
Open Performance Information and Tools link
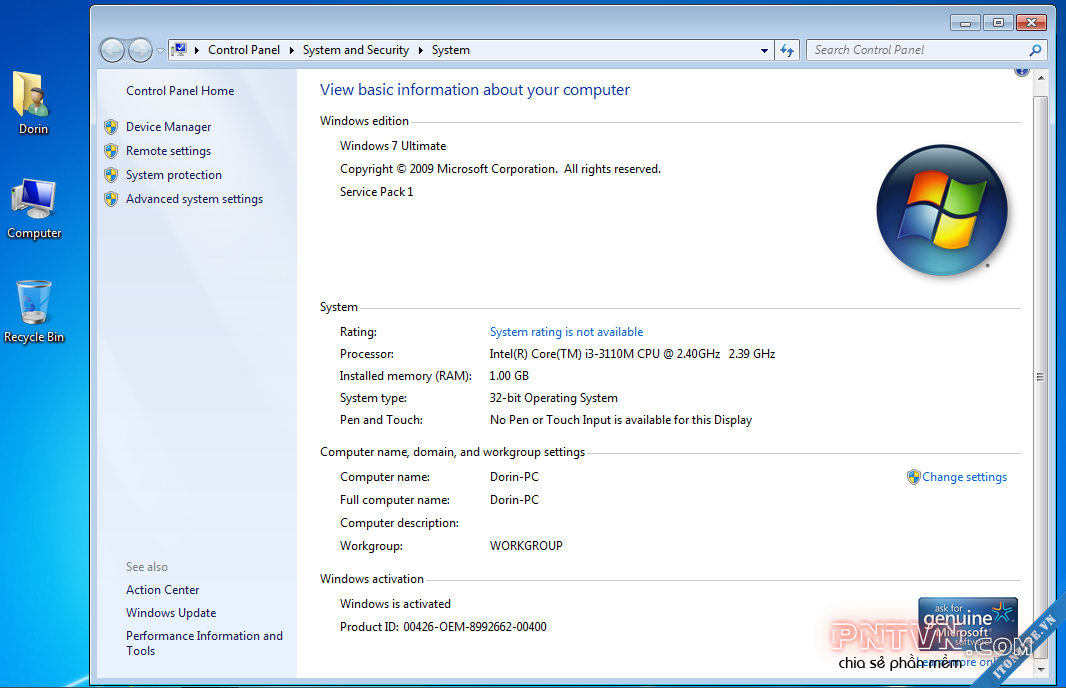[204, 643]
